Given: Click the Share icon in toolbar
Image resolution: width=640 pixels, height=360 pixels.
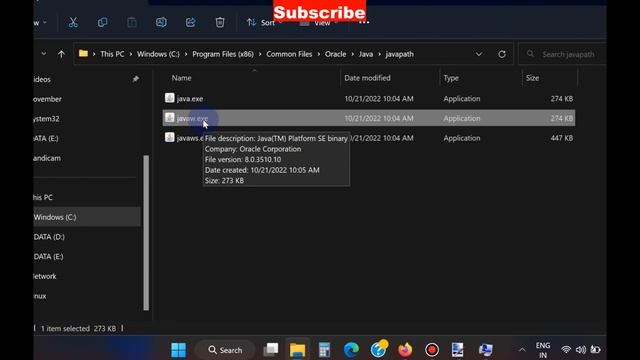Looking at the screenshot, I should (x=191, y=22).
